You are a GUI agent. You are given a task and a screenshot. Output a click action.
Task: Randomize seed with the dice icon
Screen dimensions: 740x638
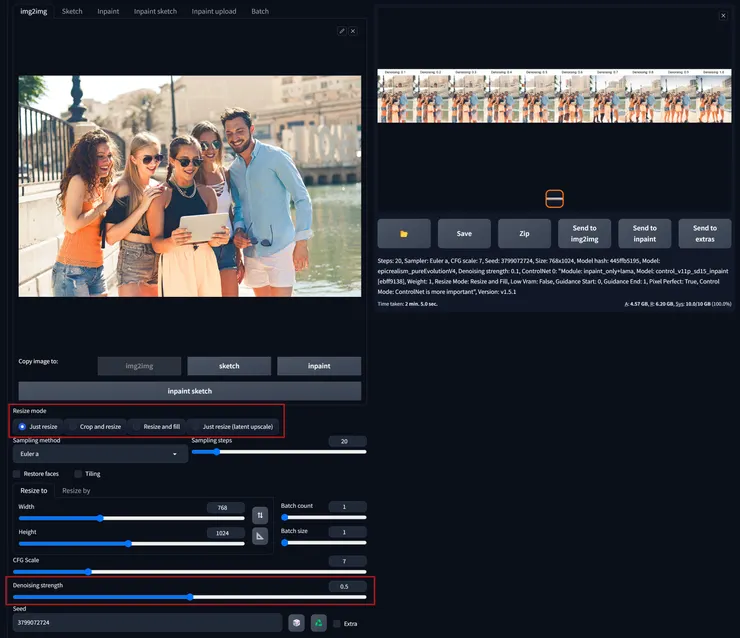[x=297, y=623]
